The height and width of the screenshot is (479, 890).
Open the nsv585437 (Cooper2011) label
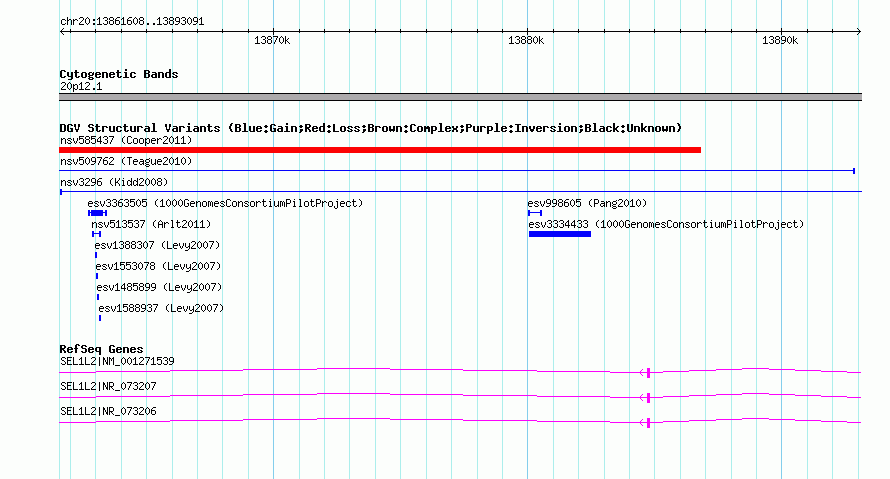point(126,140)
